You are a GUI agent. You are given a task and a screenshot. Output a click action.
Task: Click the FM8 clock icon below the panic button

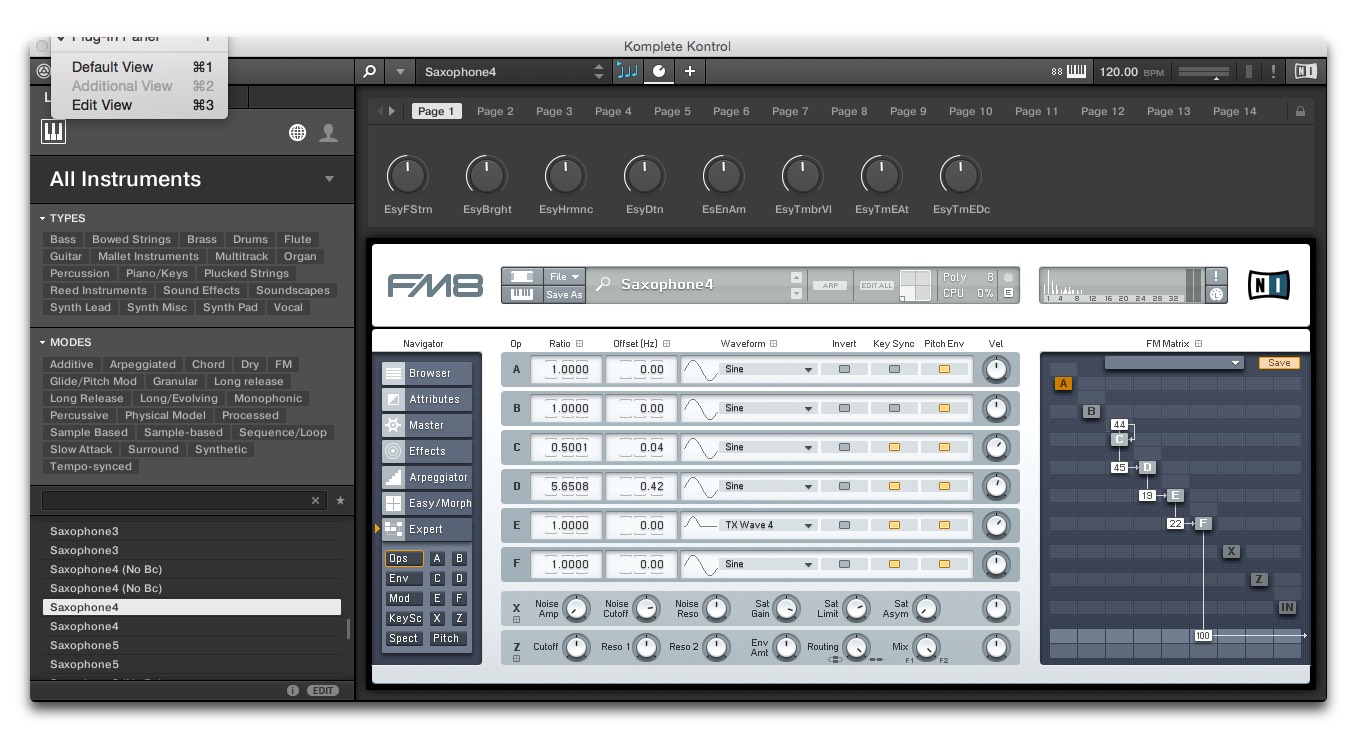pyautogui.click(x=1217, y=294)
